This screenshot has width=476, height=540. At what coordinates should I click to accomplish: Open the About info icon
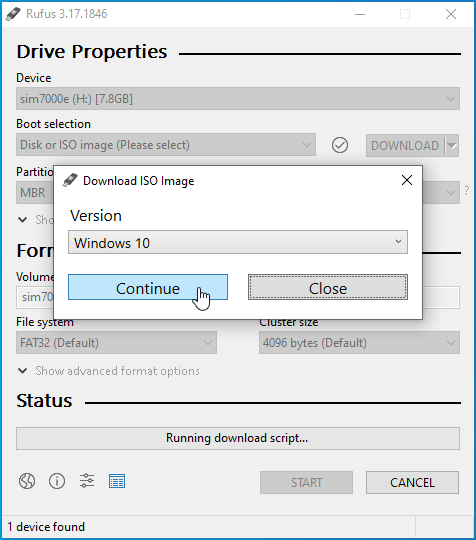(57, 481)
